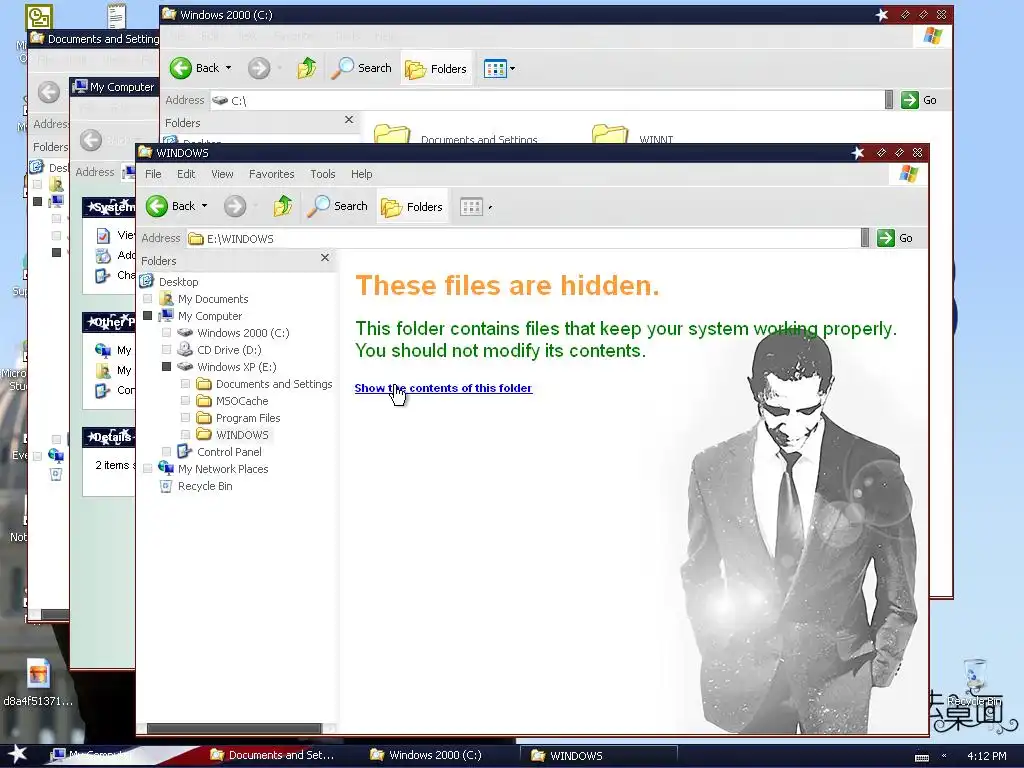Viewport: 1024px width, 768px height.
Task: Open Search in the WINDOWS window
Action: tap(338, 206)
